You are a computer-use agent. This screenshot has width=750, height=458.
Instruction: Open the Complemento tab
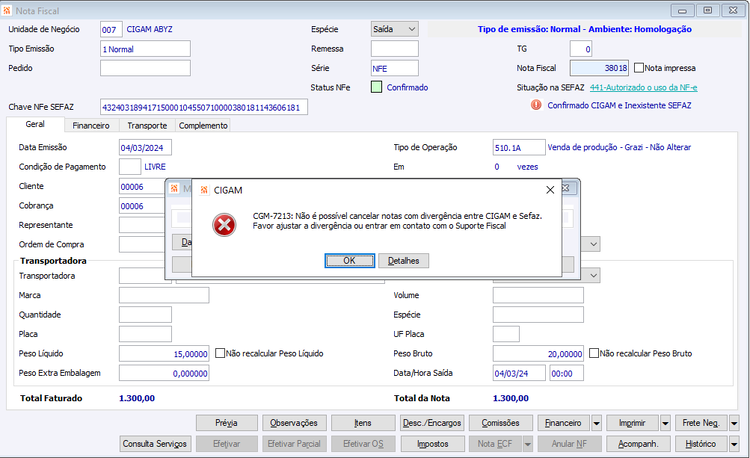pyautogui.click(x=203, y=126)
